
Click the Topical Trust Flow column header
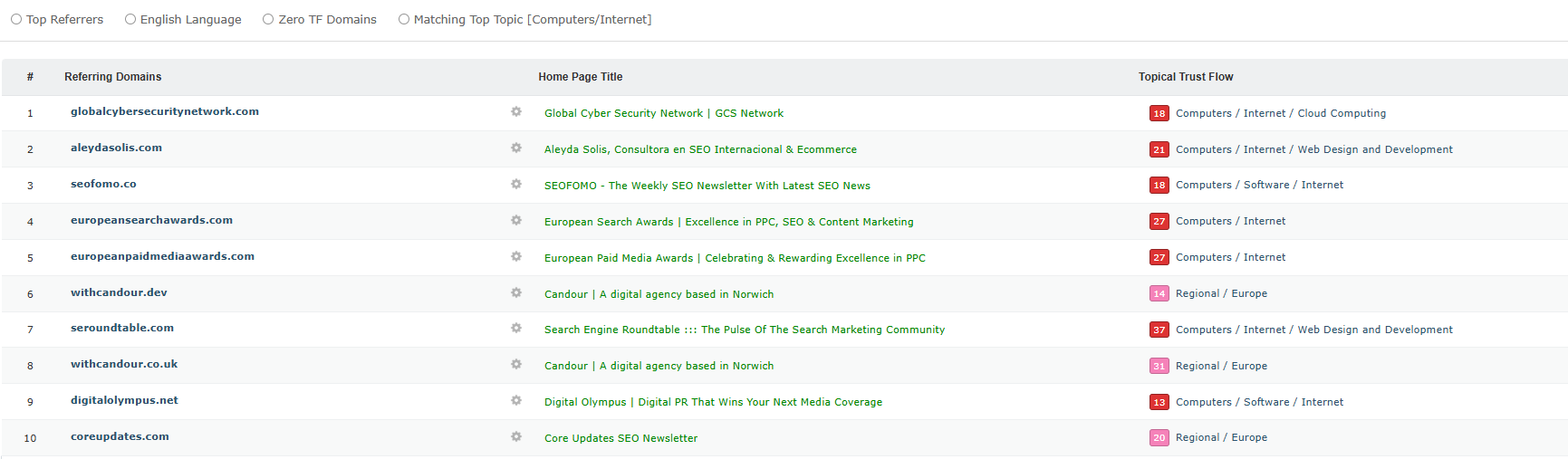[x=1185, y=77]
